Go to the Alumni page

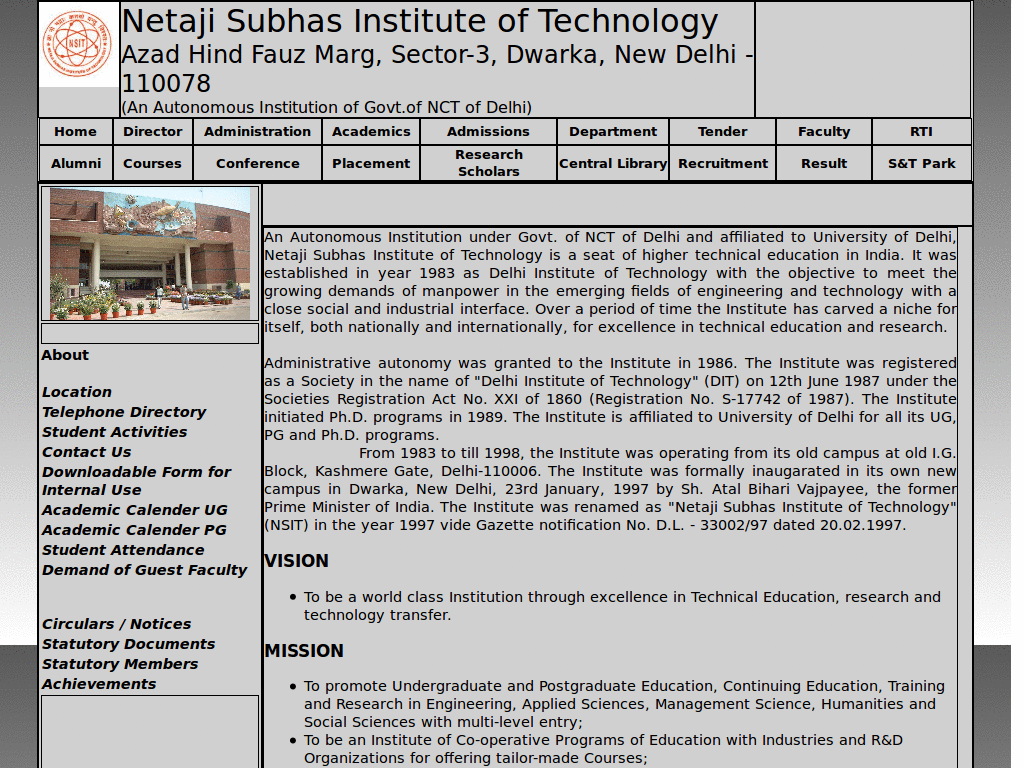(76, 163)
